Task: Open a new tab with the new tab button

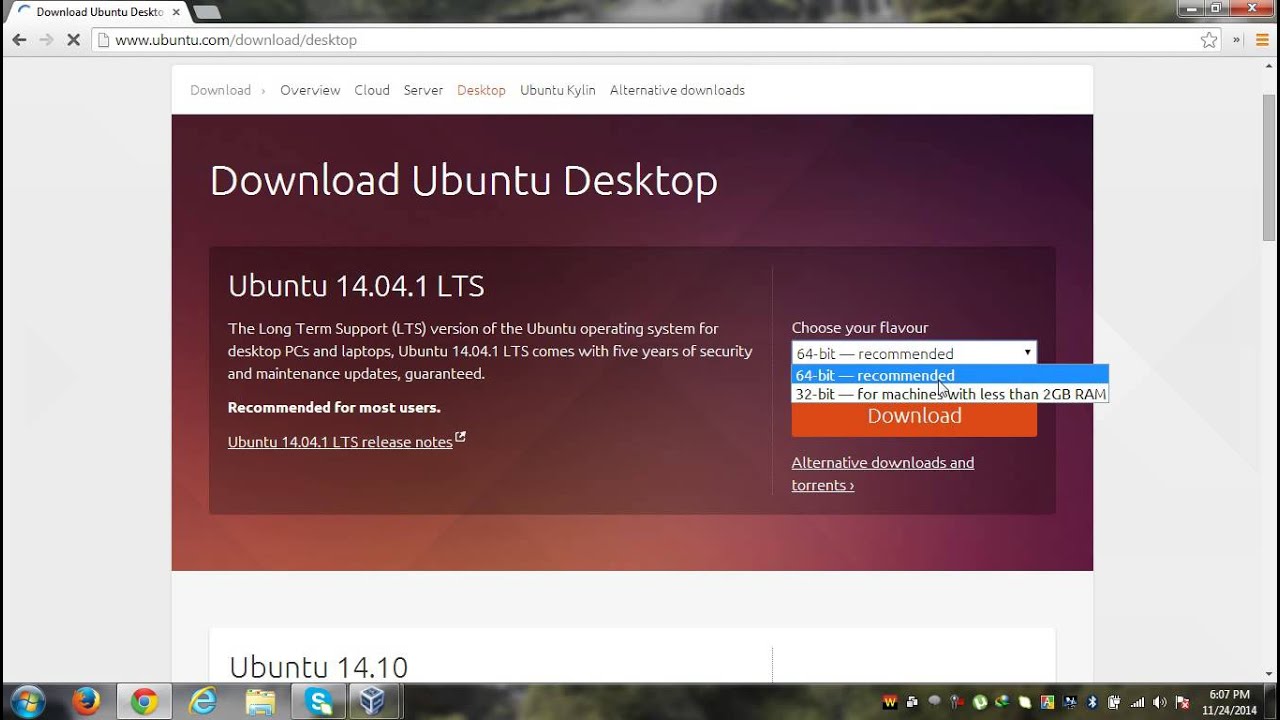Action: 206,12
